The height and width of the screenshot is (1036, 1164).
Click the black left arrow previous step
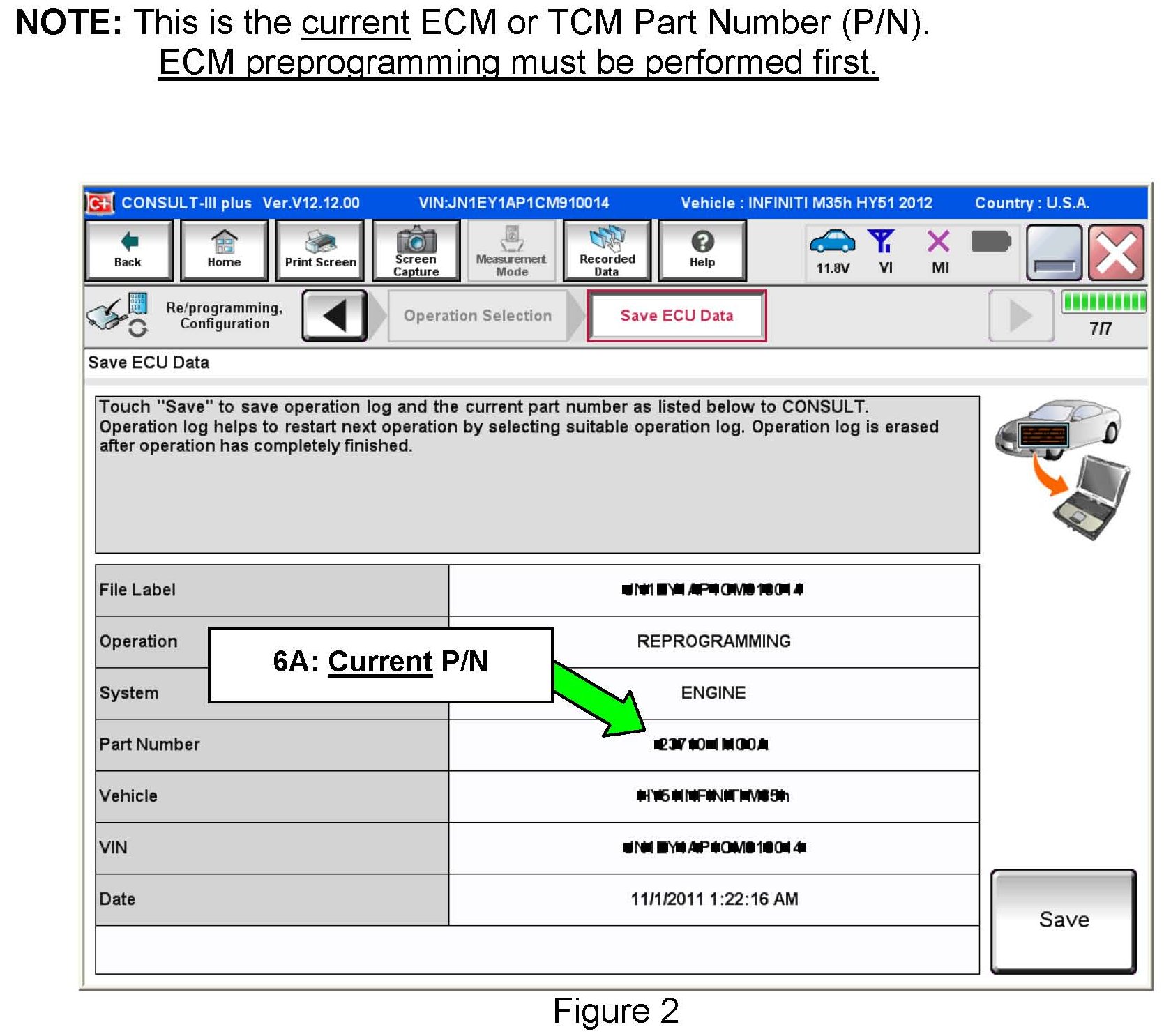click(x=335, y=316)
